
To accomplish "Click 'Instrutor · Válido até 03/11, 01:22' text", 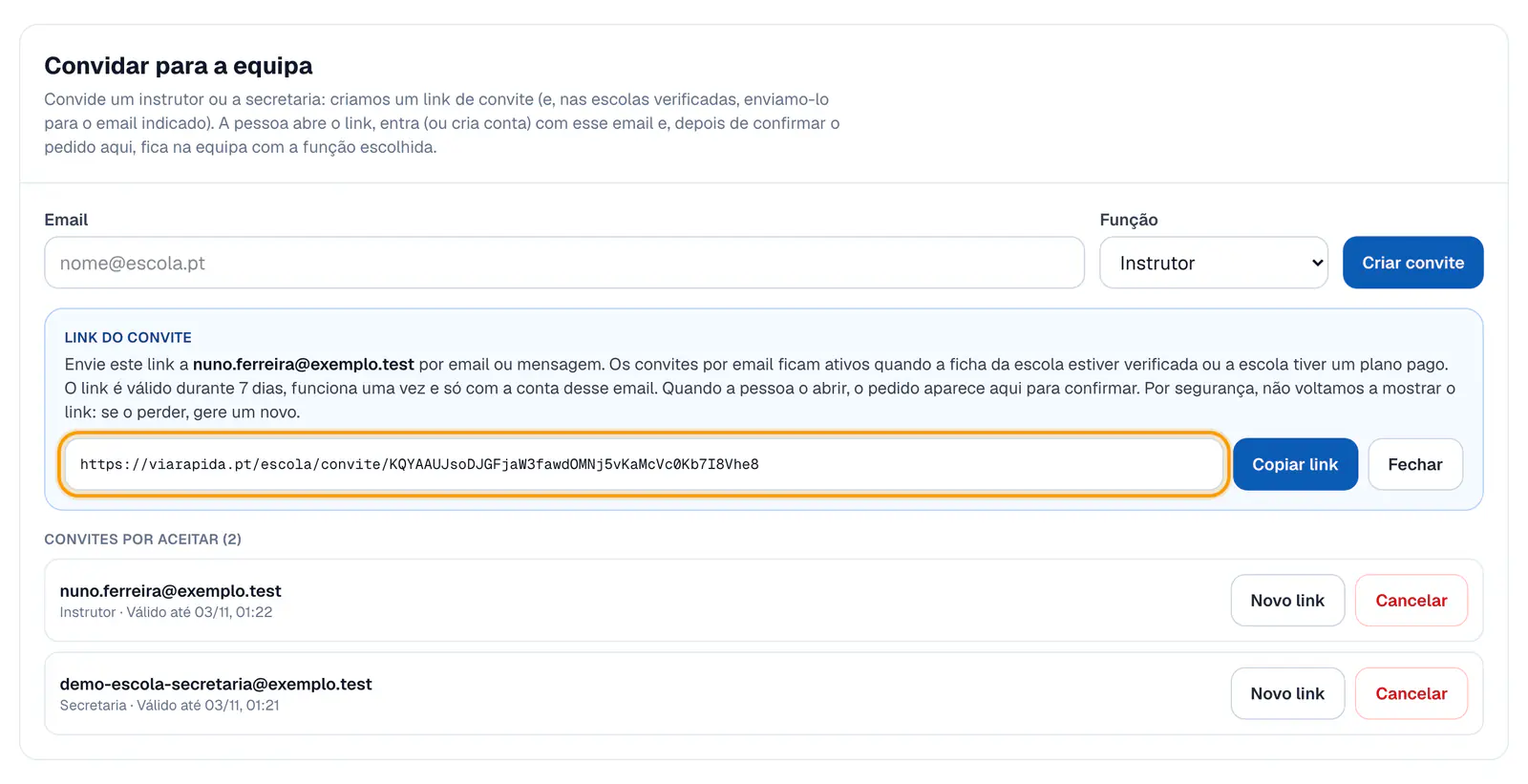I will click(166, 612).
